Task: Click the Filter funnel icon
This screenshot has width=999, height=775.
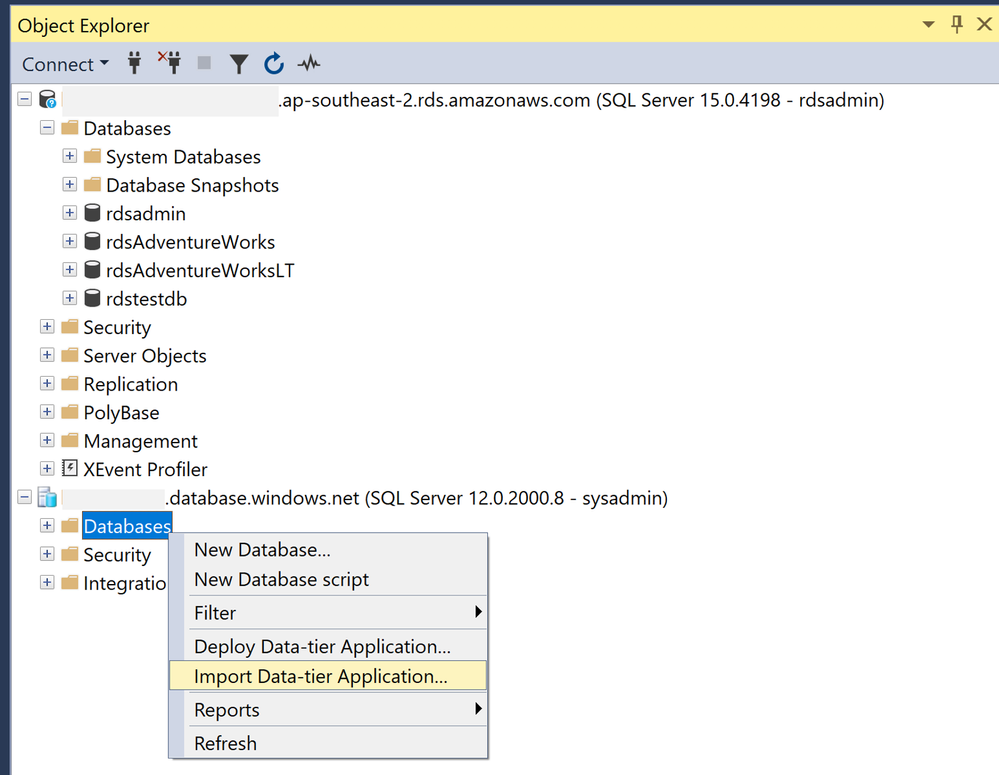Action: 239,64
